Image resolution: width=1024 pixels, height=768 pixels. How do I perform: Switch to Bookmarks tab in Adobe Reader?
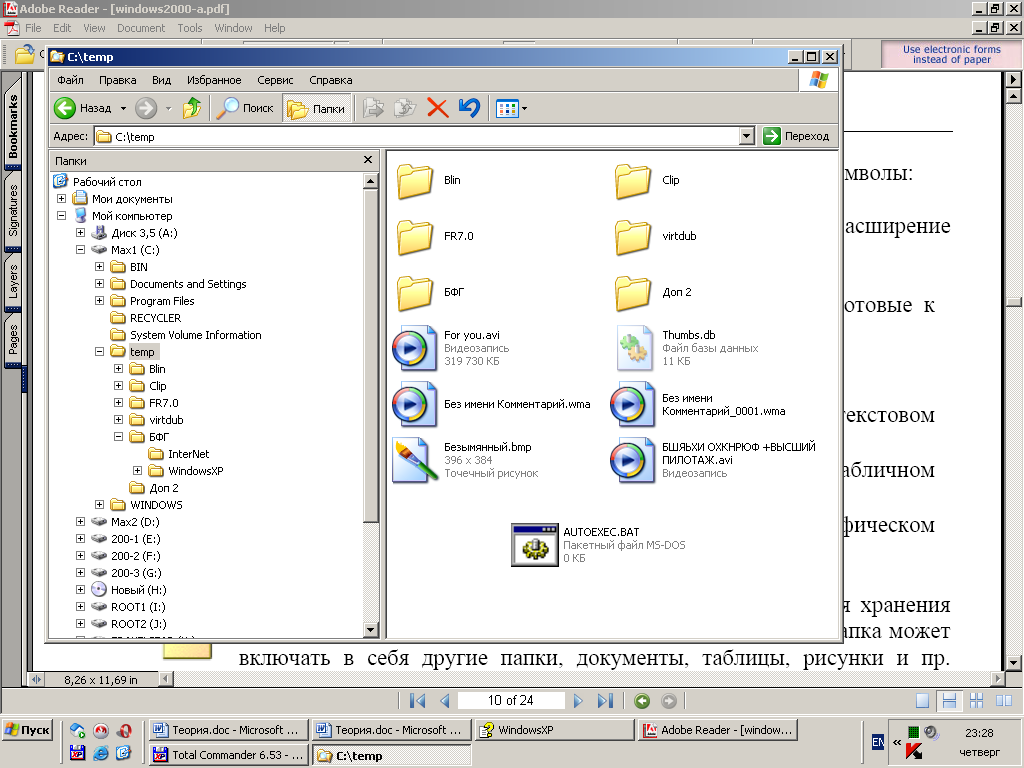coord(13,126)
